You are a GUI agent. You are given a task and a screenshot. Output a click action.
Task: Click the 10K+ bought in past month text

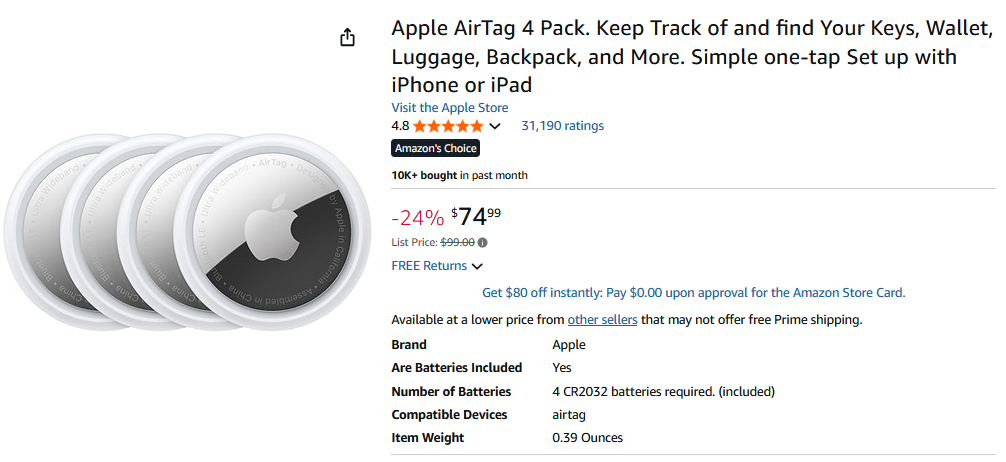click(459, 176)
